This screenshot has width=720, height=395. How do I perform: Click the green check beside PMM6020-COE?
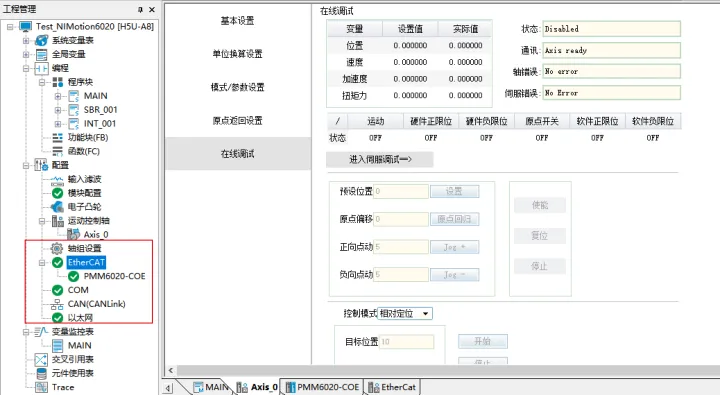[x=73, y=276]
